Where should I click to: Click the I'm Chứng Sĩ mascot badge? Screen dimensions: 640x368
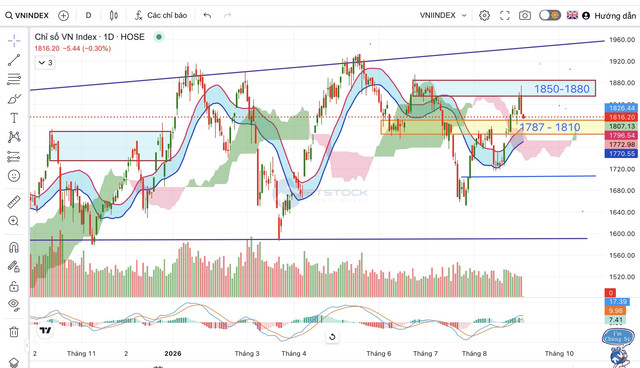617,338
